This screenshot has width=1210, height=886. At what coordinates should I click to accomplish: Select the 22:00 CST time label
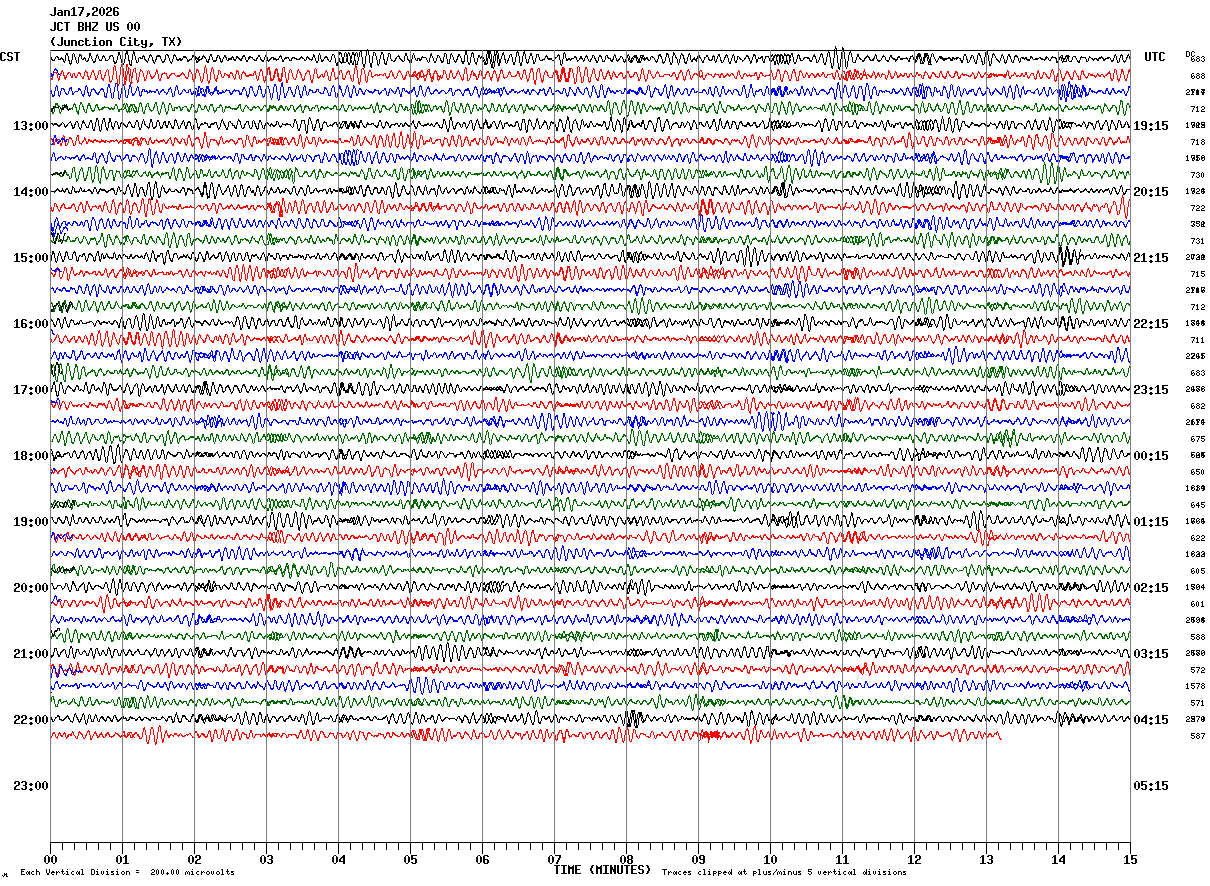pyautogui.click(x=31, y=720)
